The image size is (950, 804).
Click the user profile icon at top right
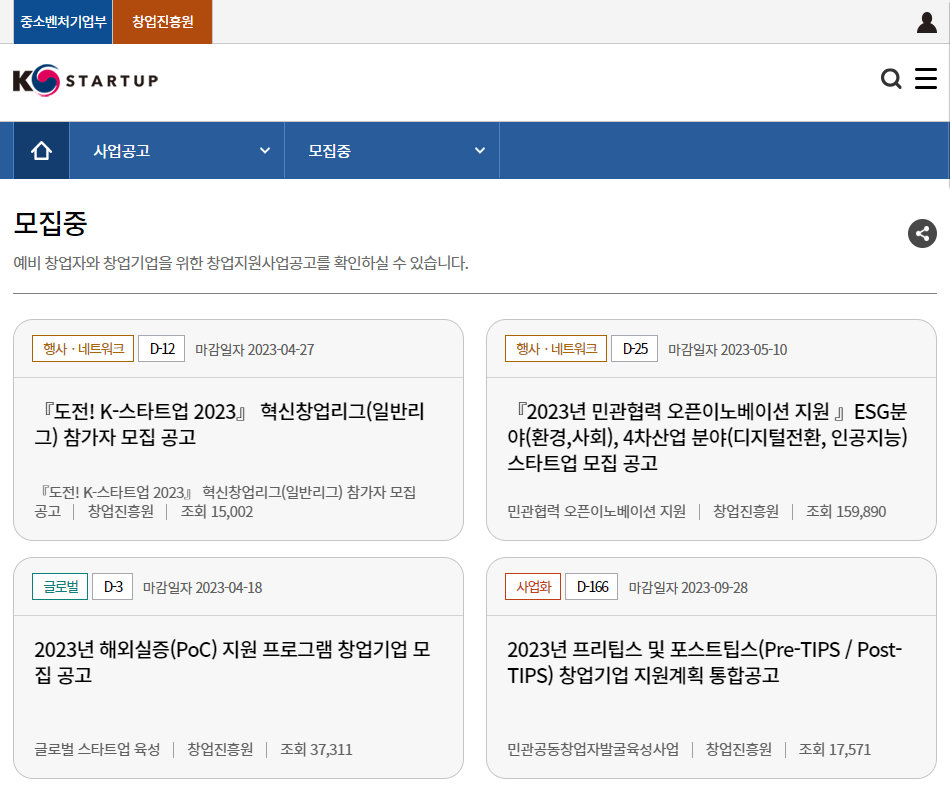click(928, 20)
